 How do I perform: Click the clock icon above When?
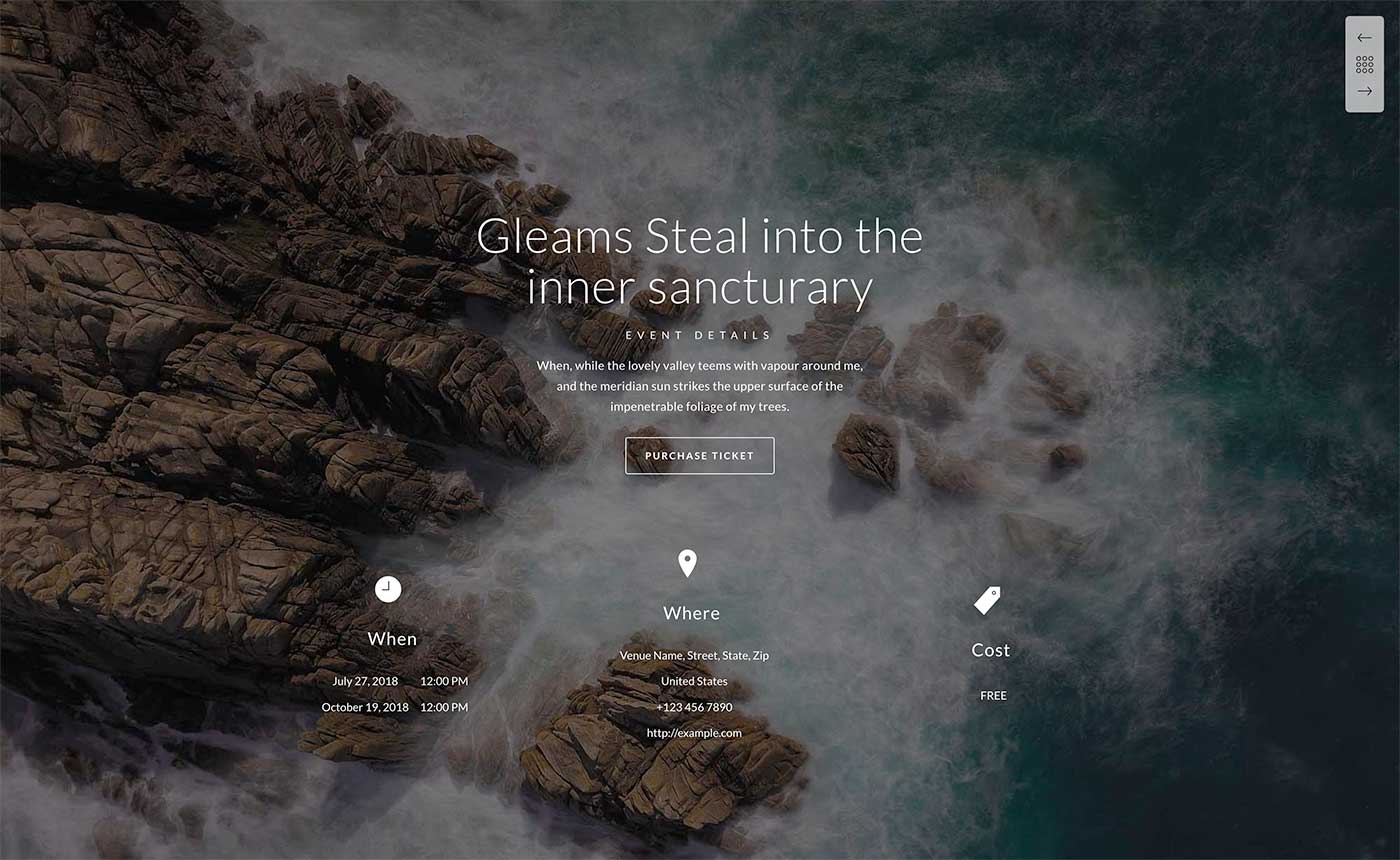click(x=388, y=589)
